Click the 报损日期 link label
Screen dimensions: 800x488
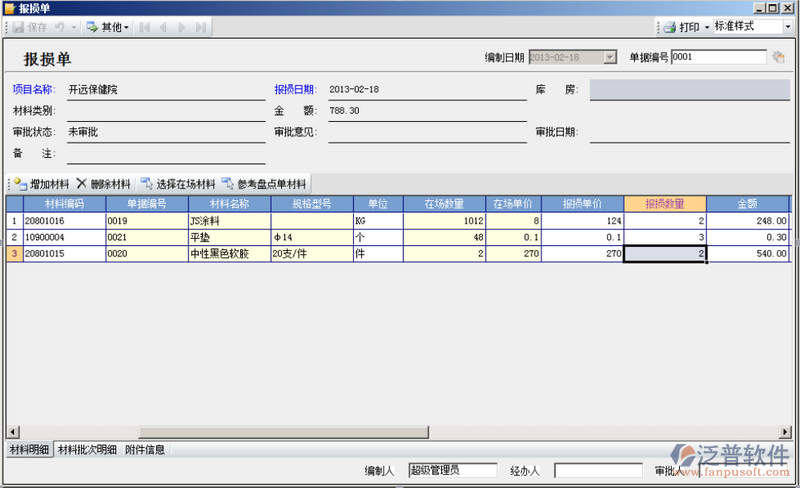(295, 90)
